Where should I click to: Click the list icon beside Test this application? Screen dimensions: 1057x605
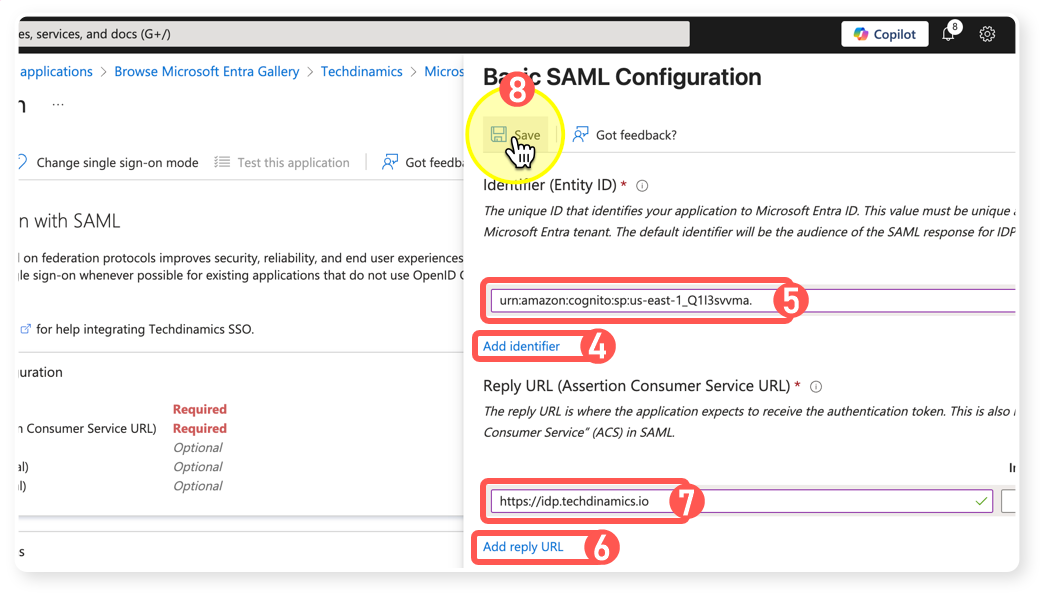(222, 162)
